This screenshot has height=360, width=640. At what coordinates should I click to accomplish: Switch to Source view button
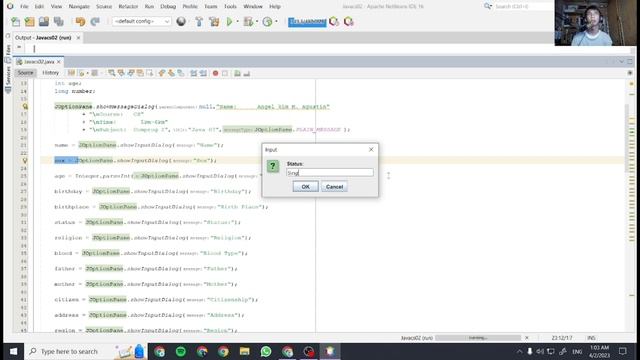(25, 73)
